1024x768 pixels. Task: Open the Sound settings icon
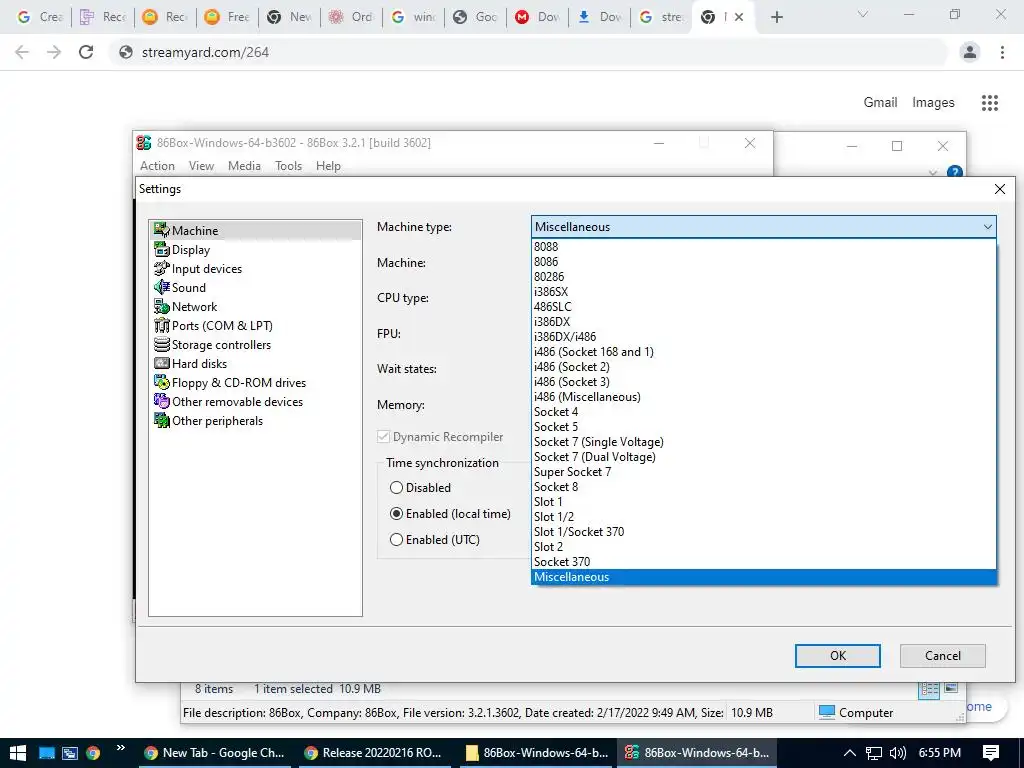click(161, 287)
